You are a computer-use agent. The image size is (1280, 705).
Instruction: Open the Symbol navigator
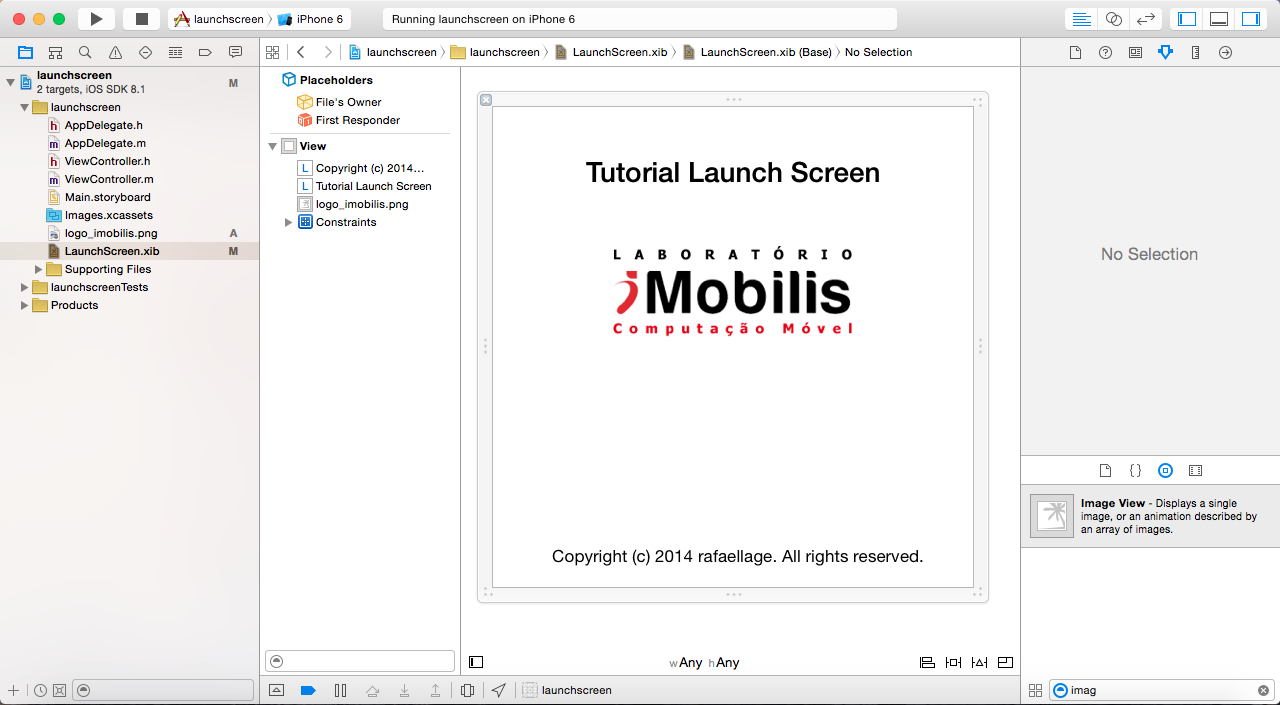point(56,52)
